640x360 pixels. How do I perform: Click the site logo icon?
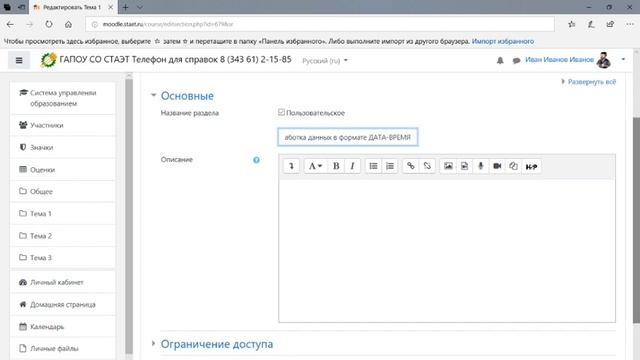pyautogui.click(x=49, y=60)
